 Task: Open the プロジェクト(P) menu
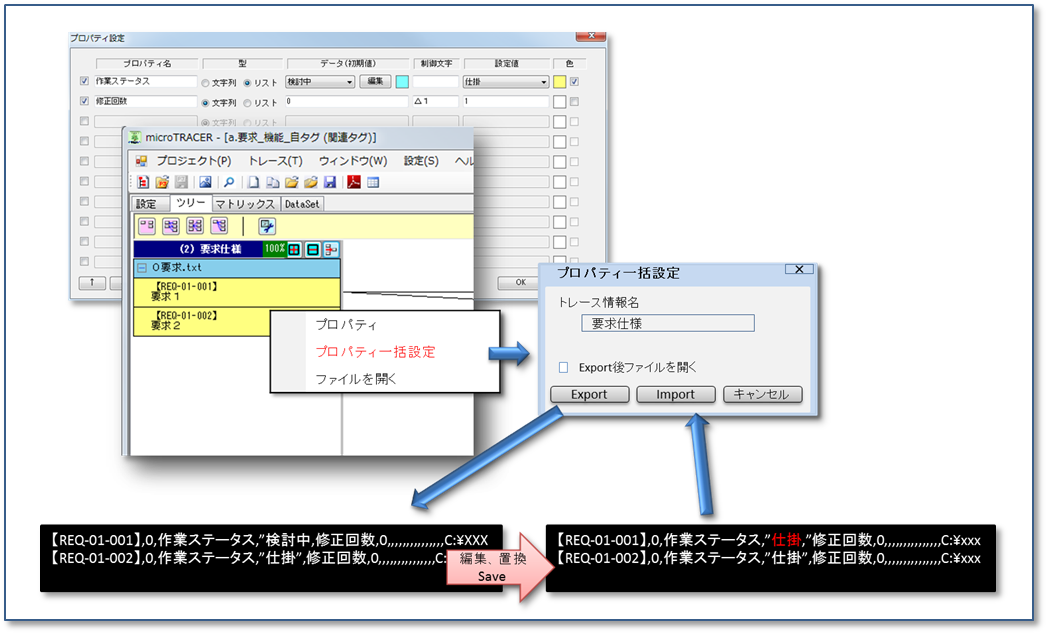[x=194, y=161]
